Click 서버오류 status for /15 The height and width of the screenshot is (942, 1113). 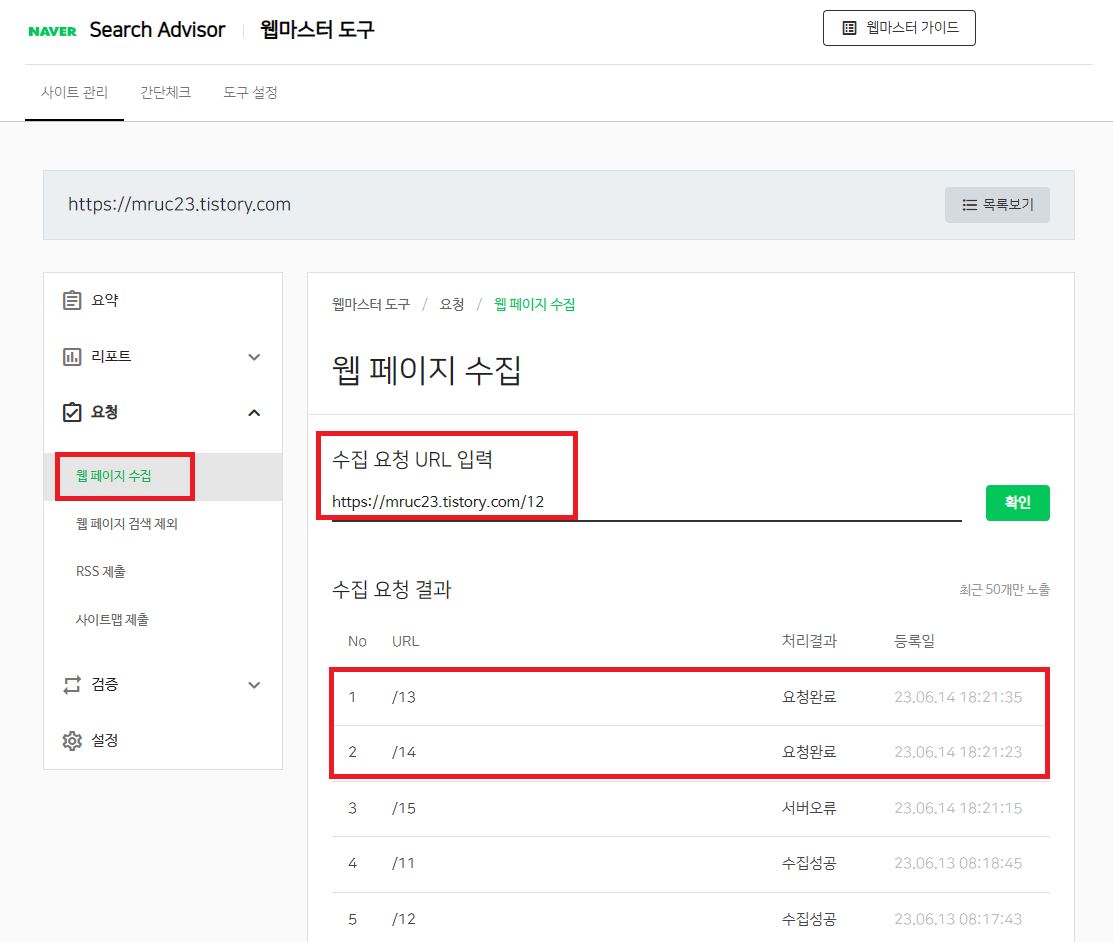tap(809, 808)
